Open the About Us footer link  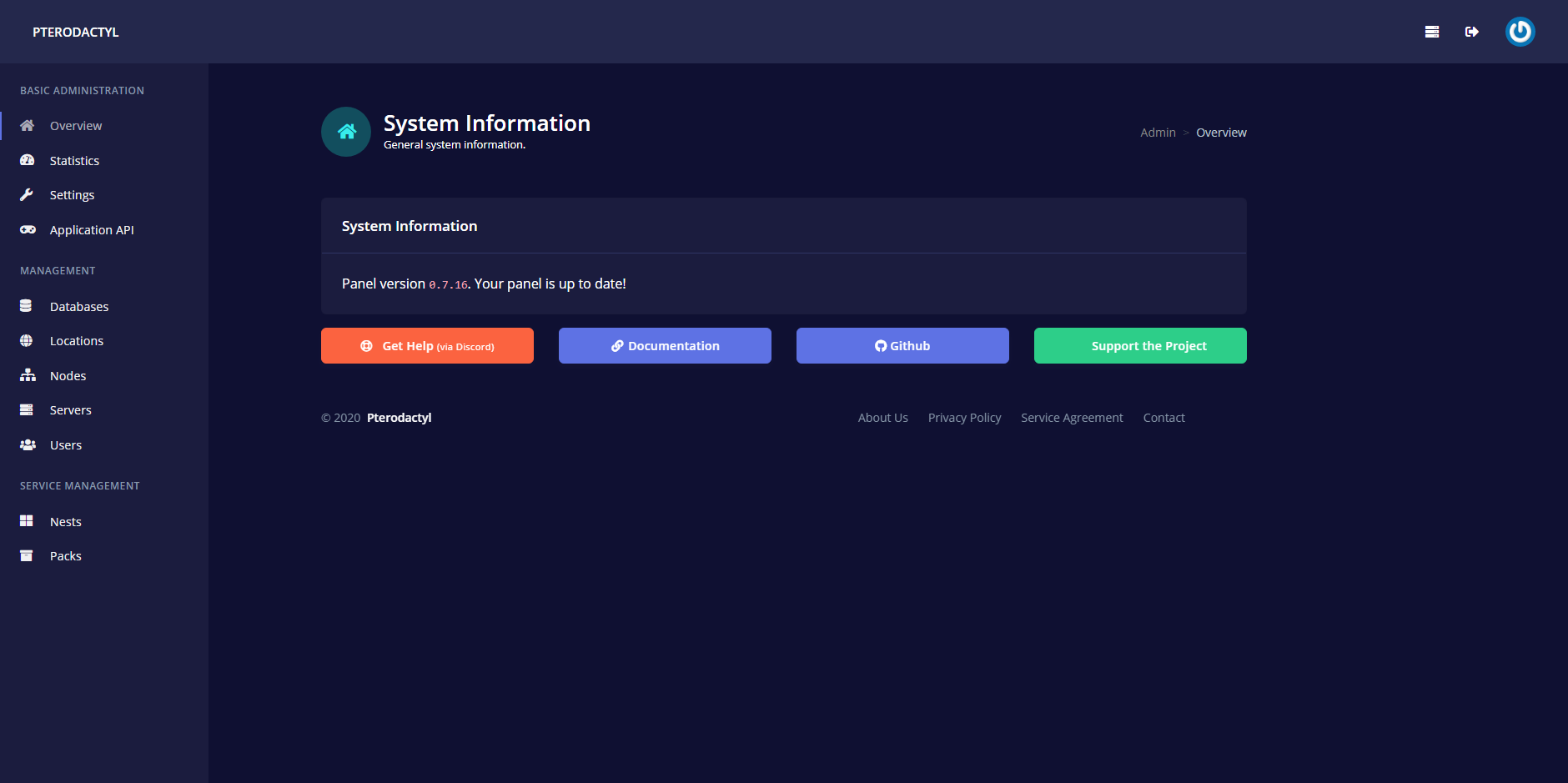click(883, 418)
